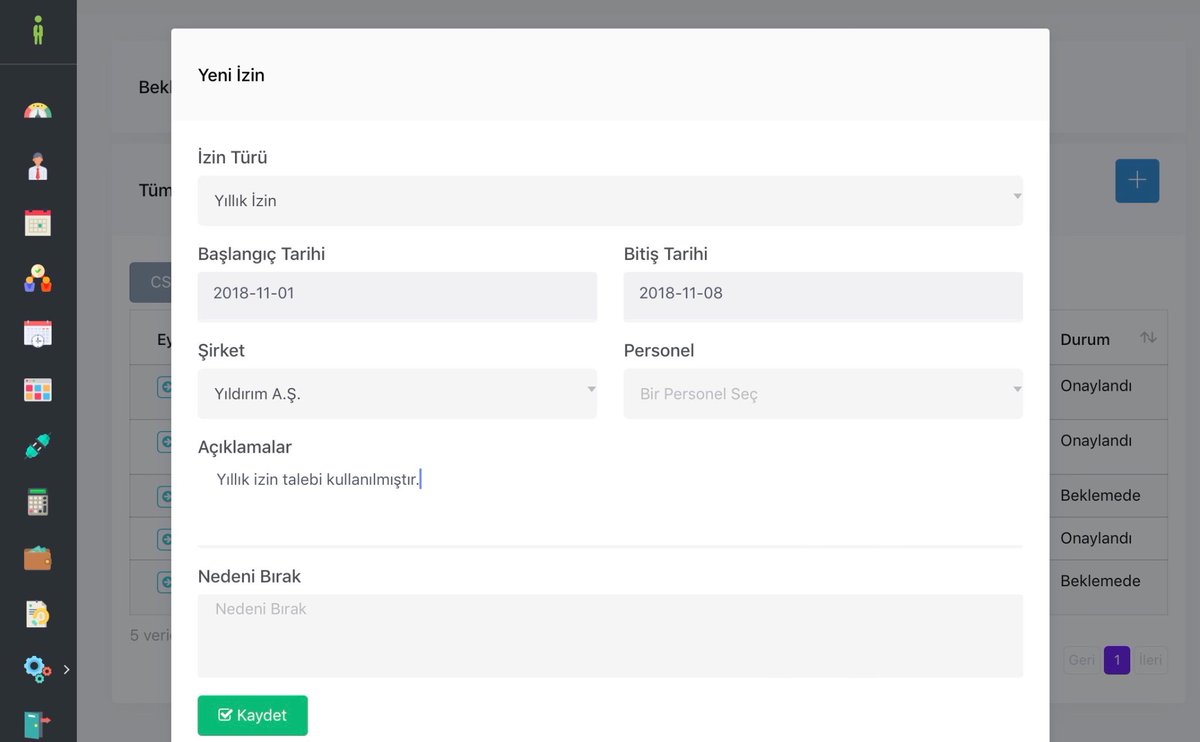Open the red calendar icon in sidebar
Image resolution: width=1200 pixels, height=742 pixels.
(38, 222)
